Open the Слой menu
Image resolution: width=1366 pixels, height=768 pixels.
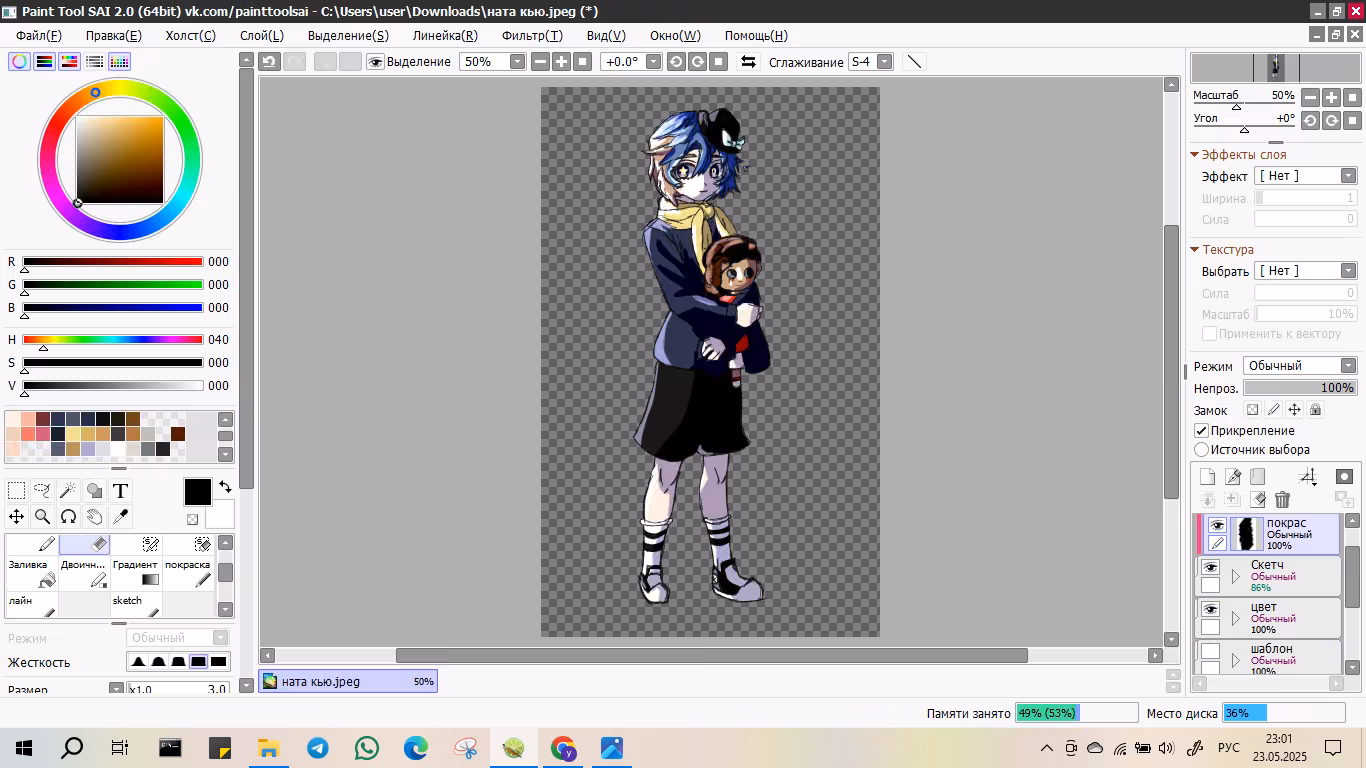click(262, 35)
